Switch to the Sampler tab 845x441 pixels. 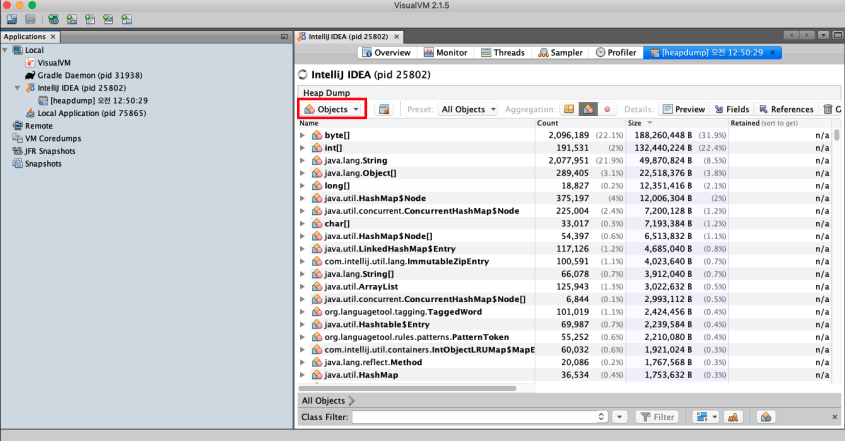pos(560,52)
